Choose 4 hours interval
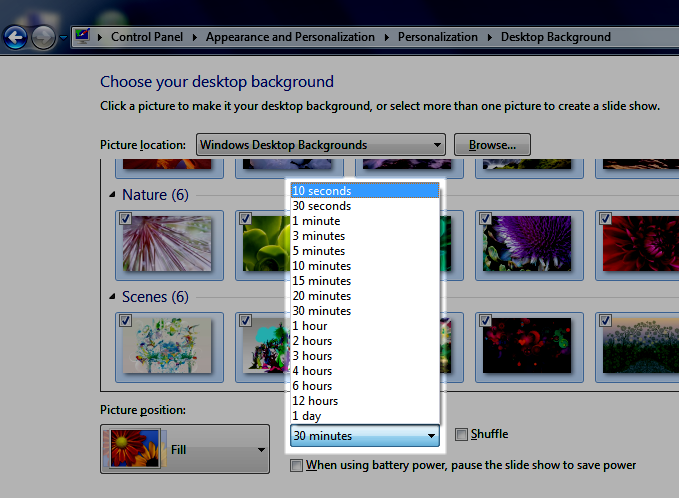Screen dimensions: 679x498 click(365, 371)
